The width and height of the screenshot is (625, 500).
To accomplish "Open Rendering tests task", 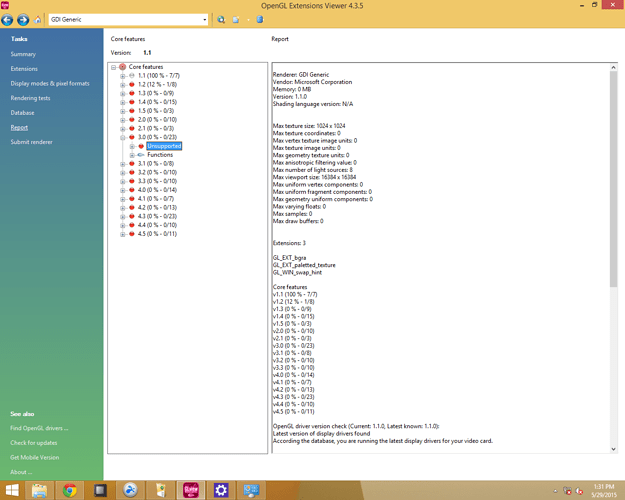I will pos(30,98).
